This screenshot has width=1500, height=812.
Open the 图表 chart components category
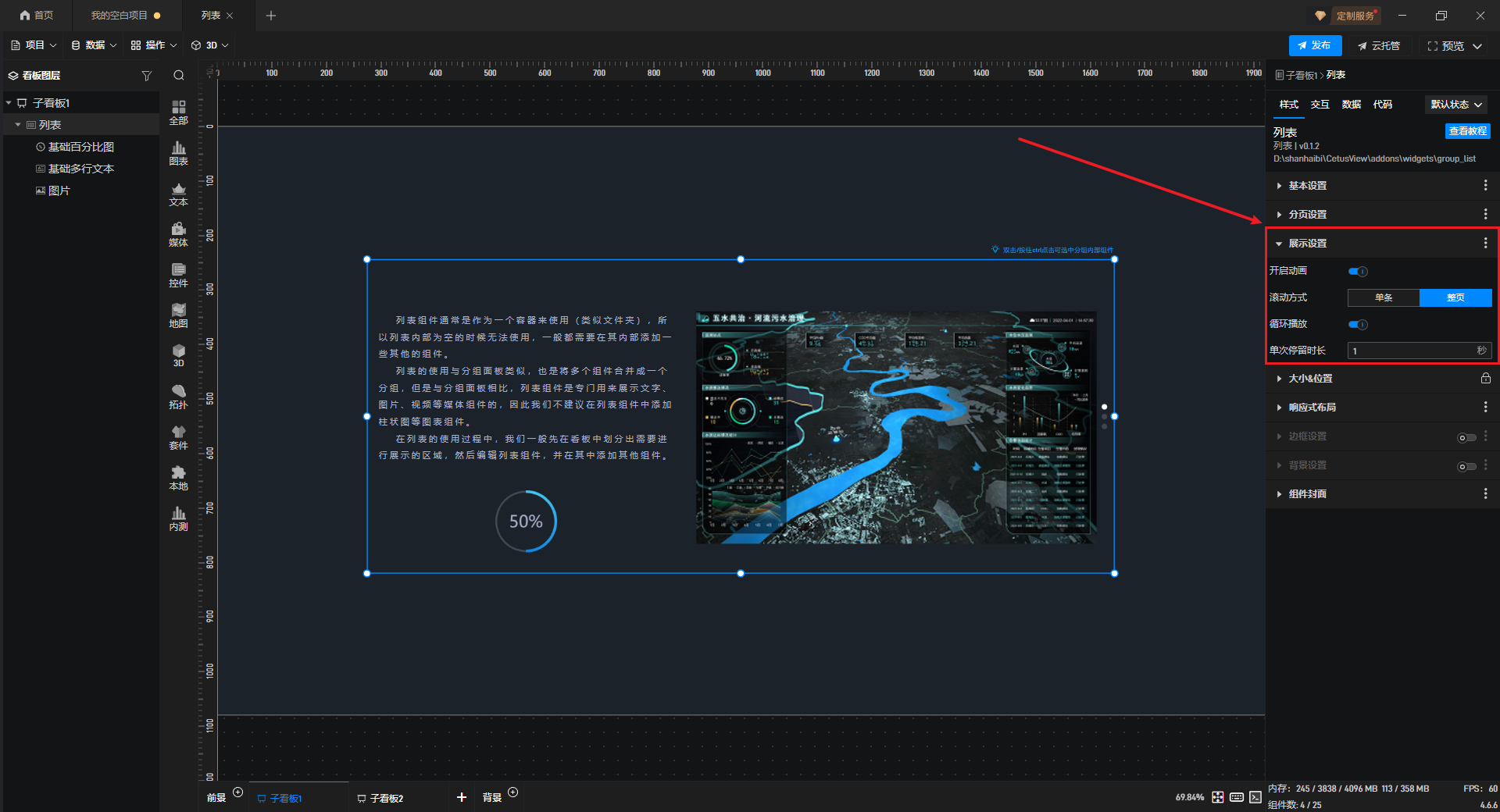pos(178,153)
